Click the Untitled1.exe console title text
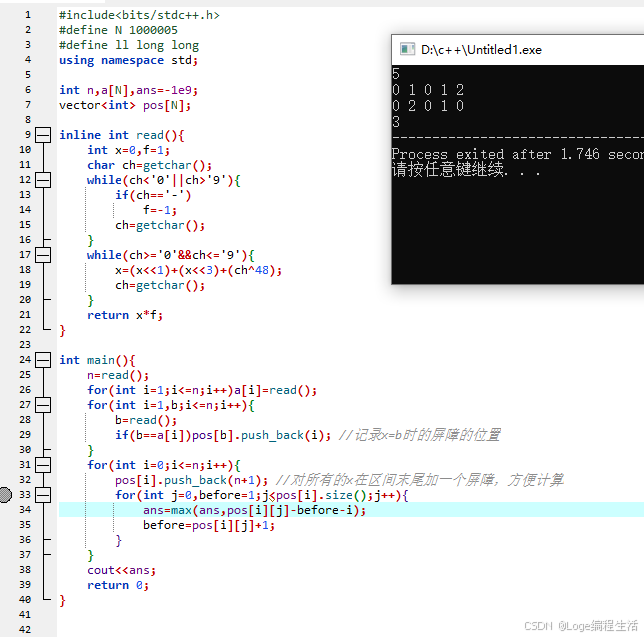The image size is (644, 637). tap(481, 50)
